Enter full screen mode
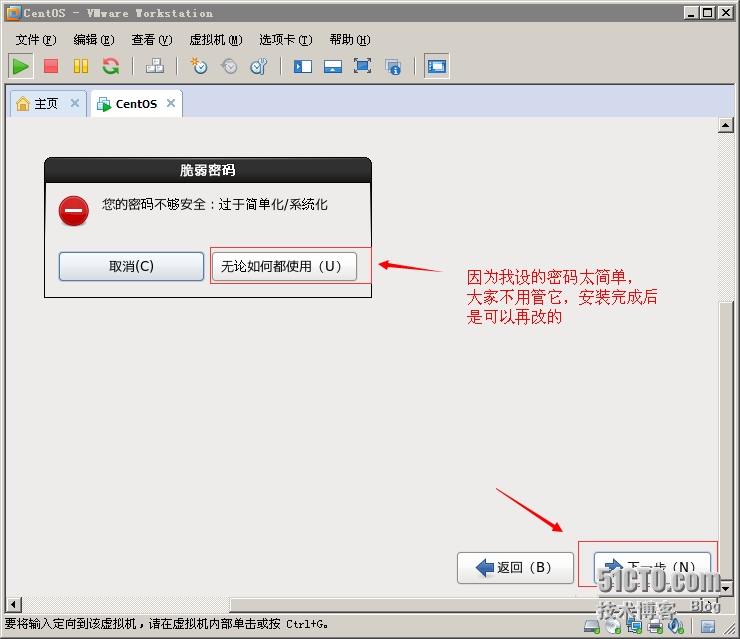The width and height of the screenshot is (740, 639). point(362,66)
